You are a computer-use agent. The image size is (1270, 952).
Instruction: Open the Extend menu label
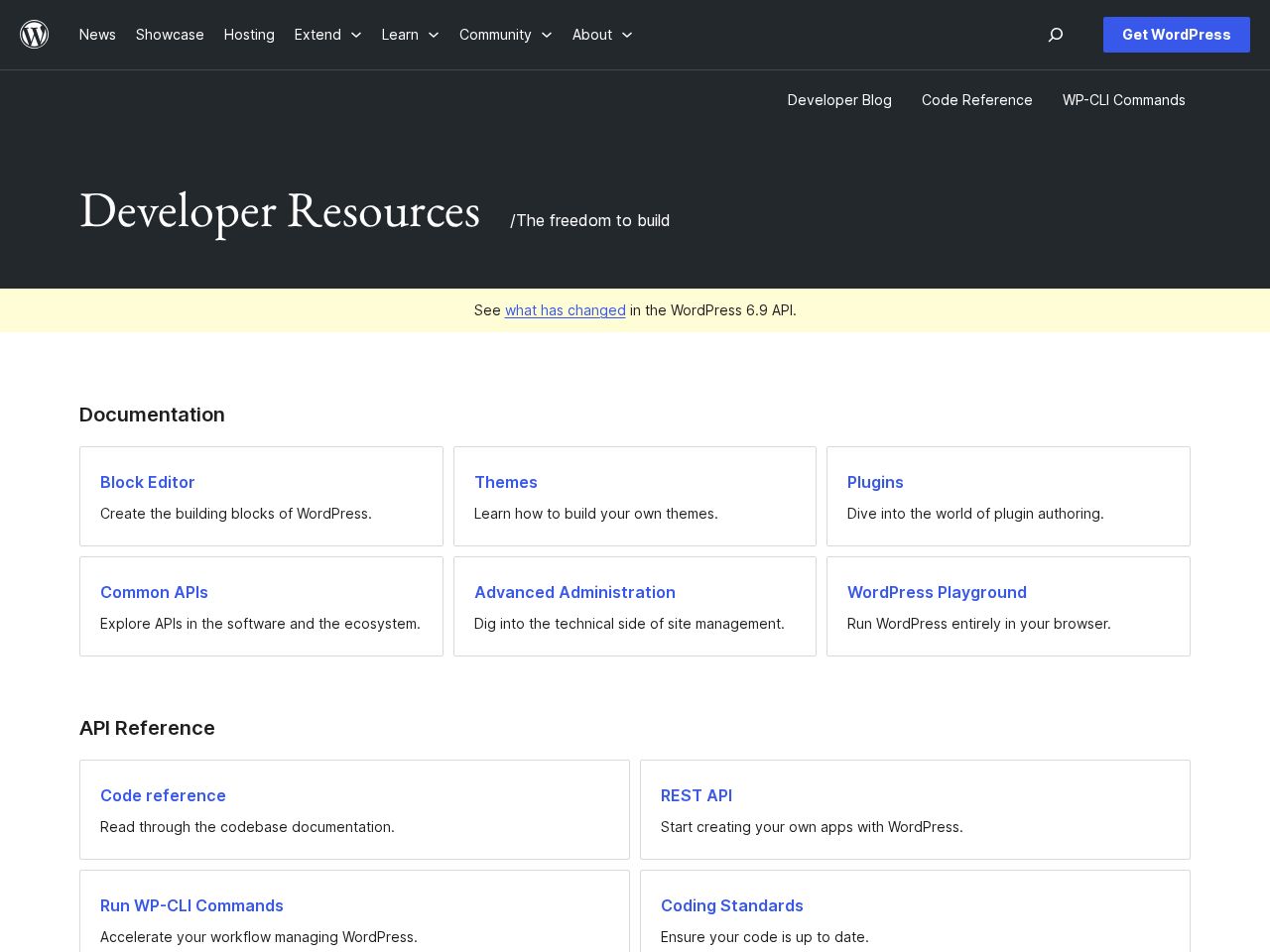click(x=317, y=35)
